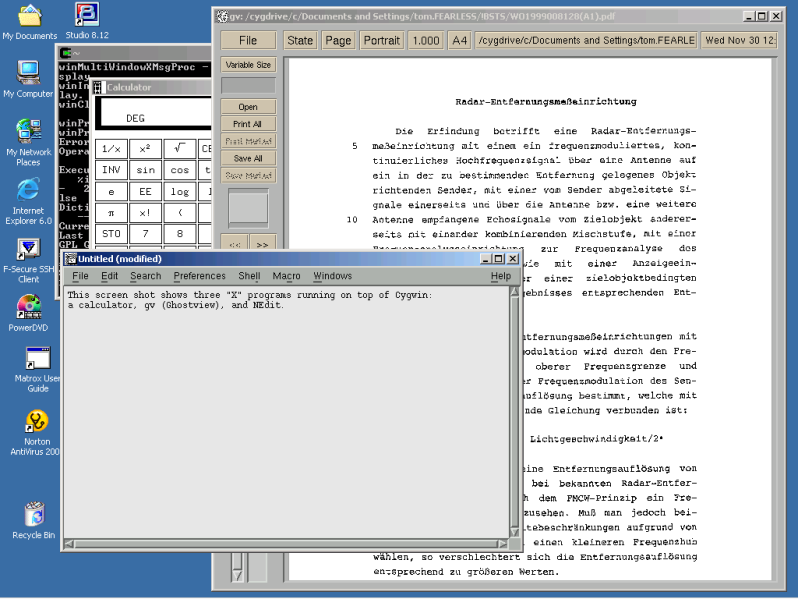The image size is (798, 599).
Task: Click NEdit horizontal scrollbar left arrow
Action: [x=69, y=544]
